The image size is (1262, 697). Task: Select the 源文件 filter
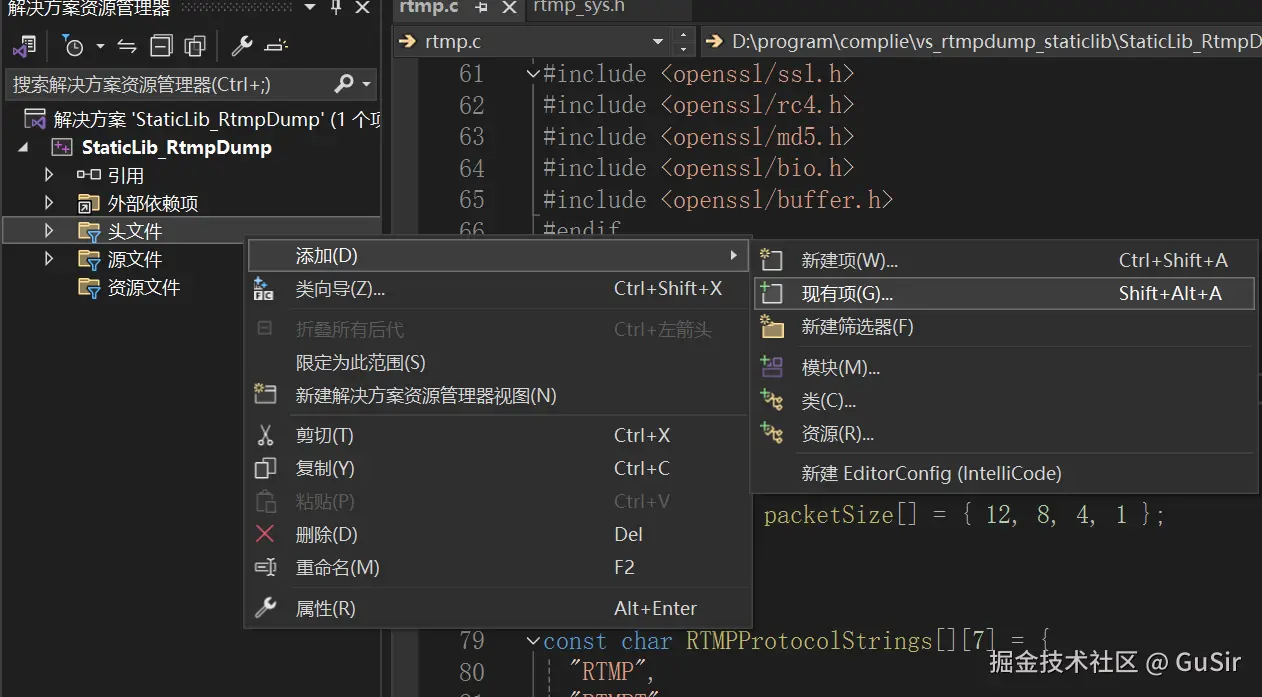point(134,259)
